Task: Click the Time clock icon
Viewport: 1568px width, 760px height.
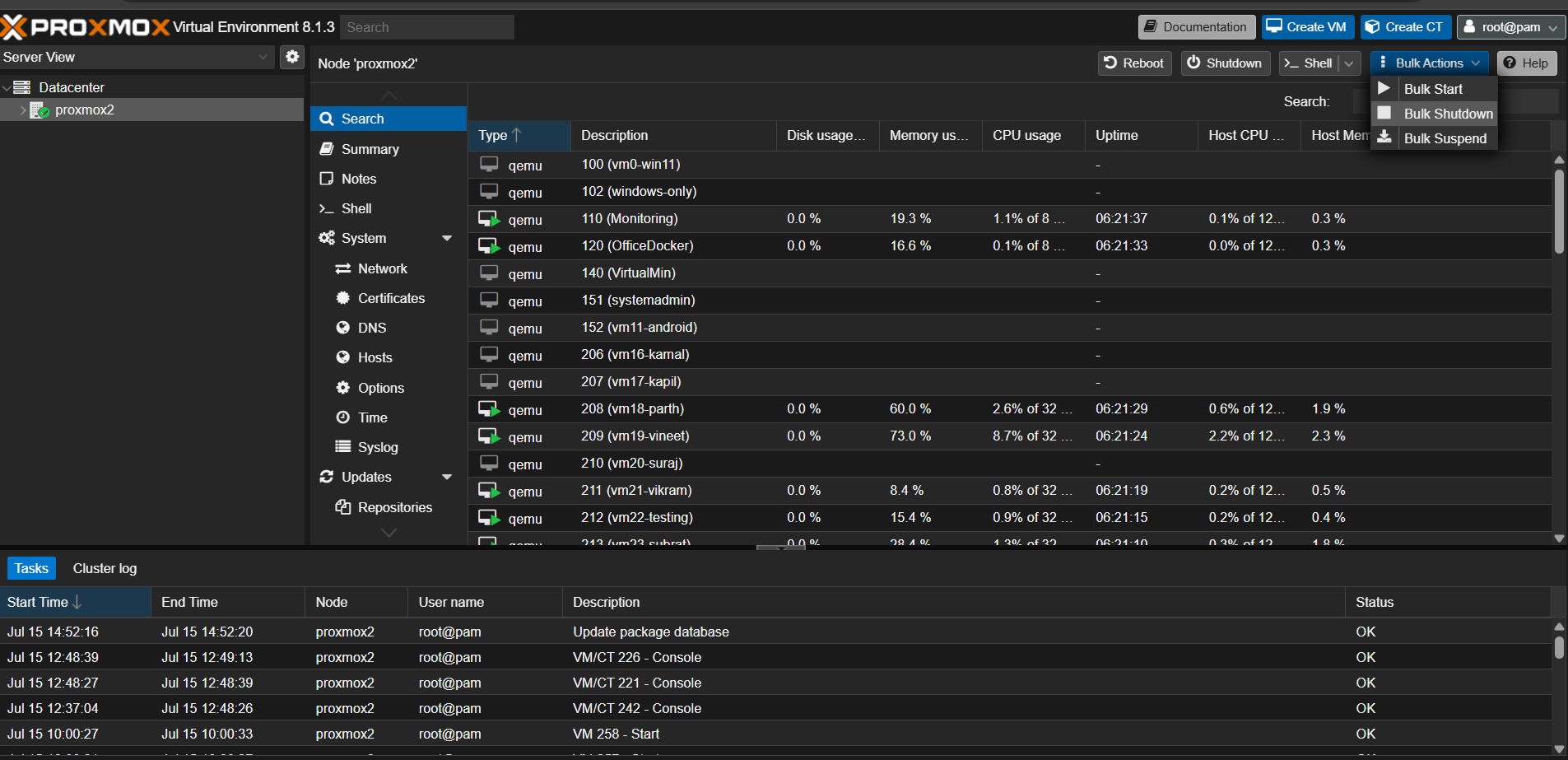Action: coord(343,417)
